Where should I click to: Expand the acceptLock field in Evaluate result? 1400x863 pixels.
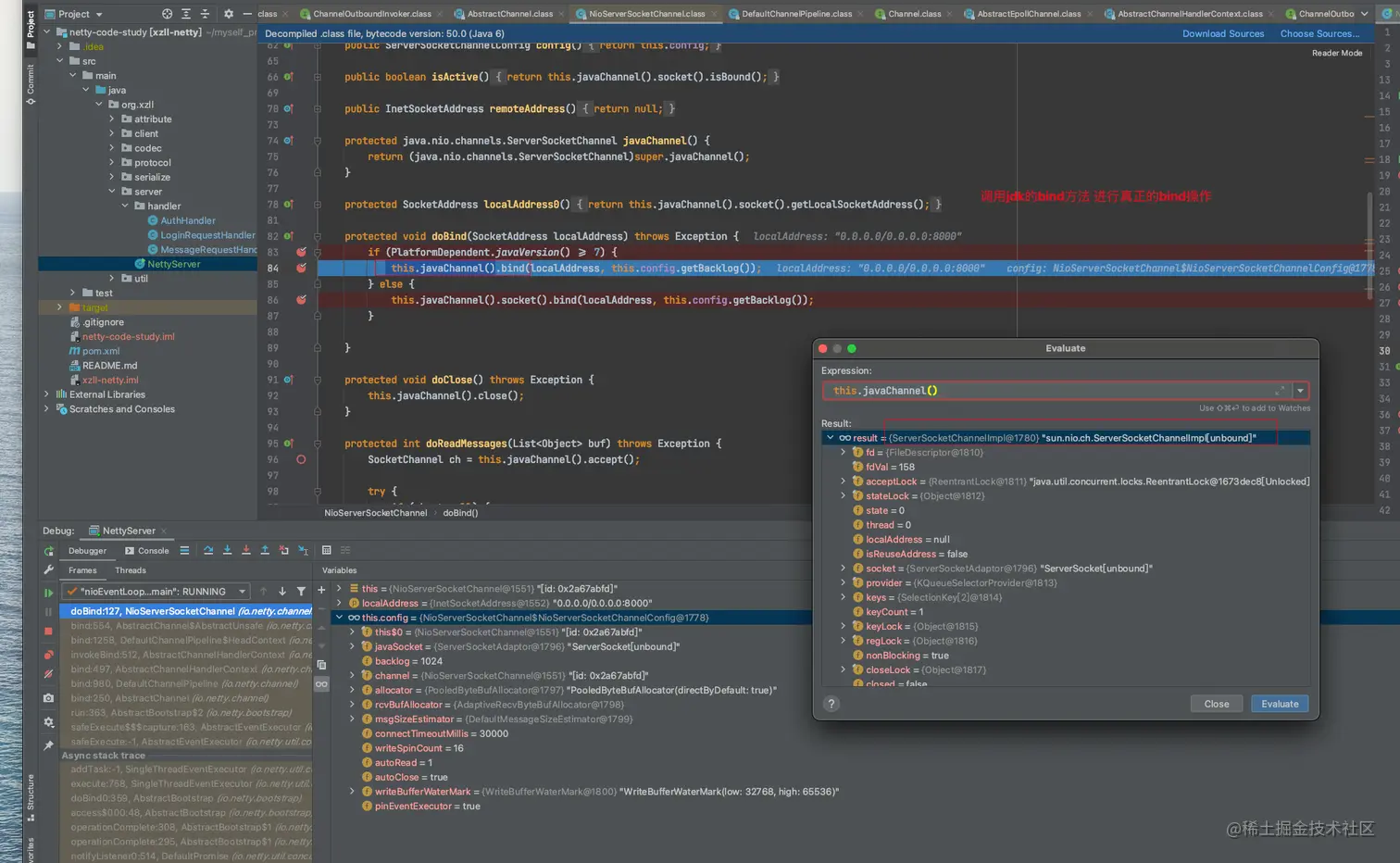click(843, 482)
